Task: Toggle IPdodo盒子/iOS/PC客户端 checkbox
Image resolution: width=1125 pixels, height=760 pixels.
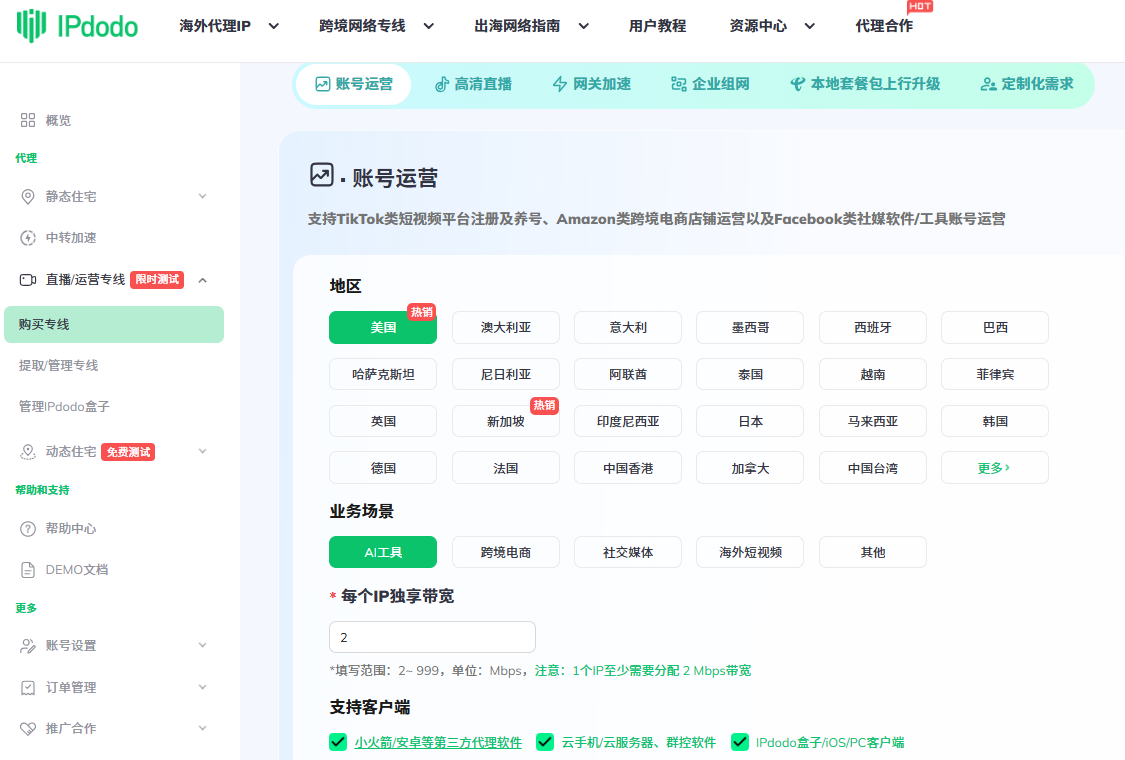Action: click(740, 742)
